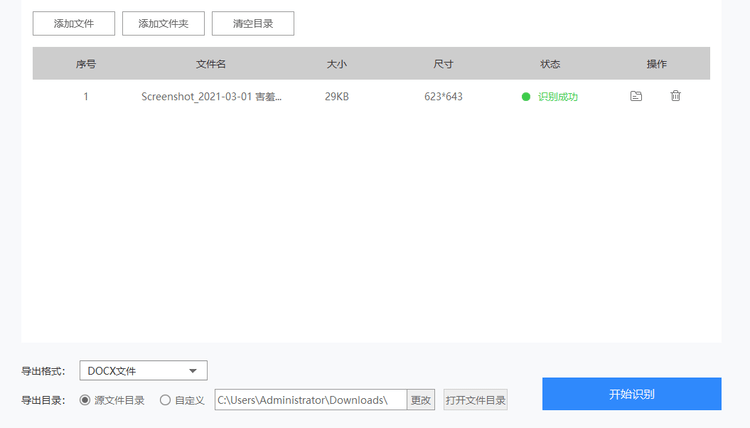
Task: Select the 自定义 radio button
Action: tap(165, 400)
